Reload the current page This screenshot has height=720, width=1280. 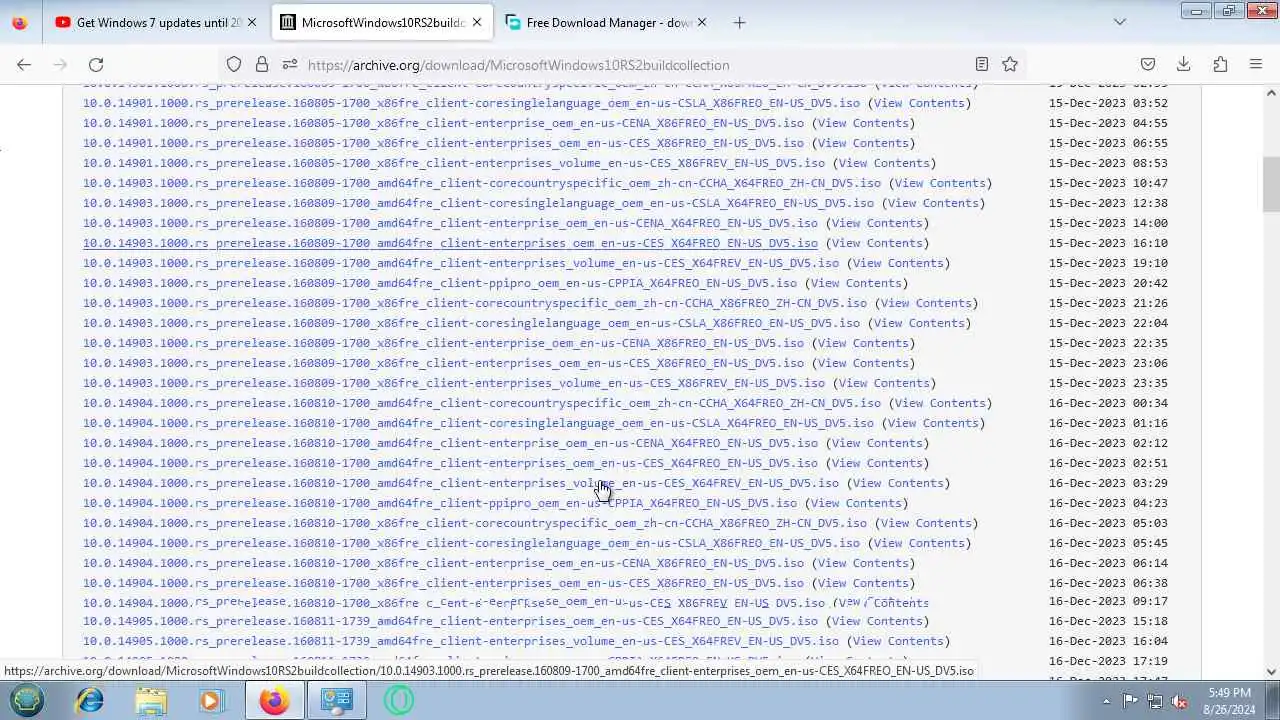[x=96, y=64]
